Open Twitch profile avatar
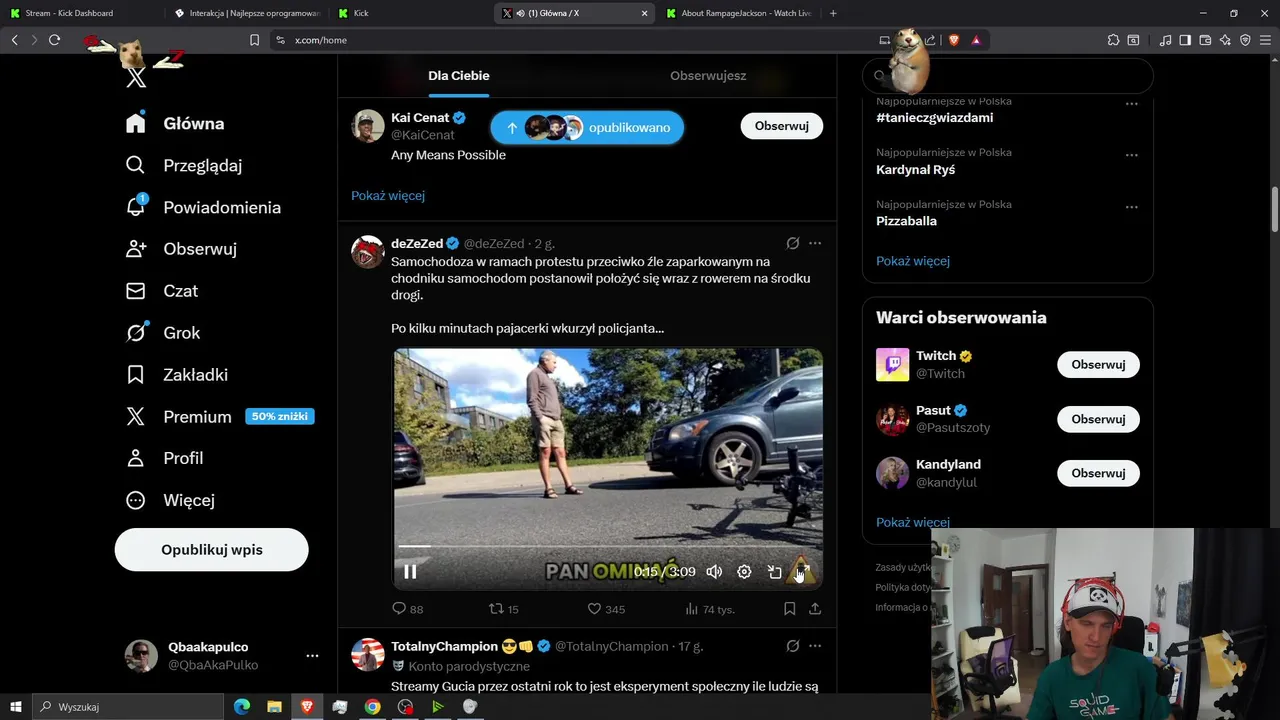The image size is (1280, 720). click(x=893, y=365)
